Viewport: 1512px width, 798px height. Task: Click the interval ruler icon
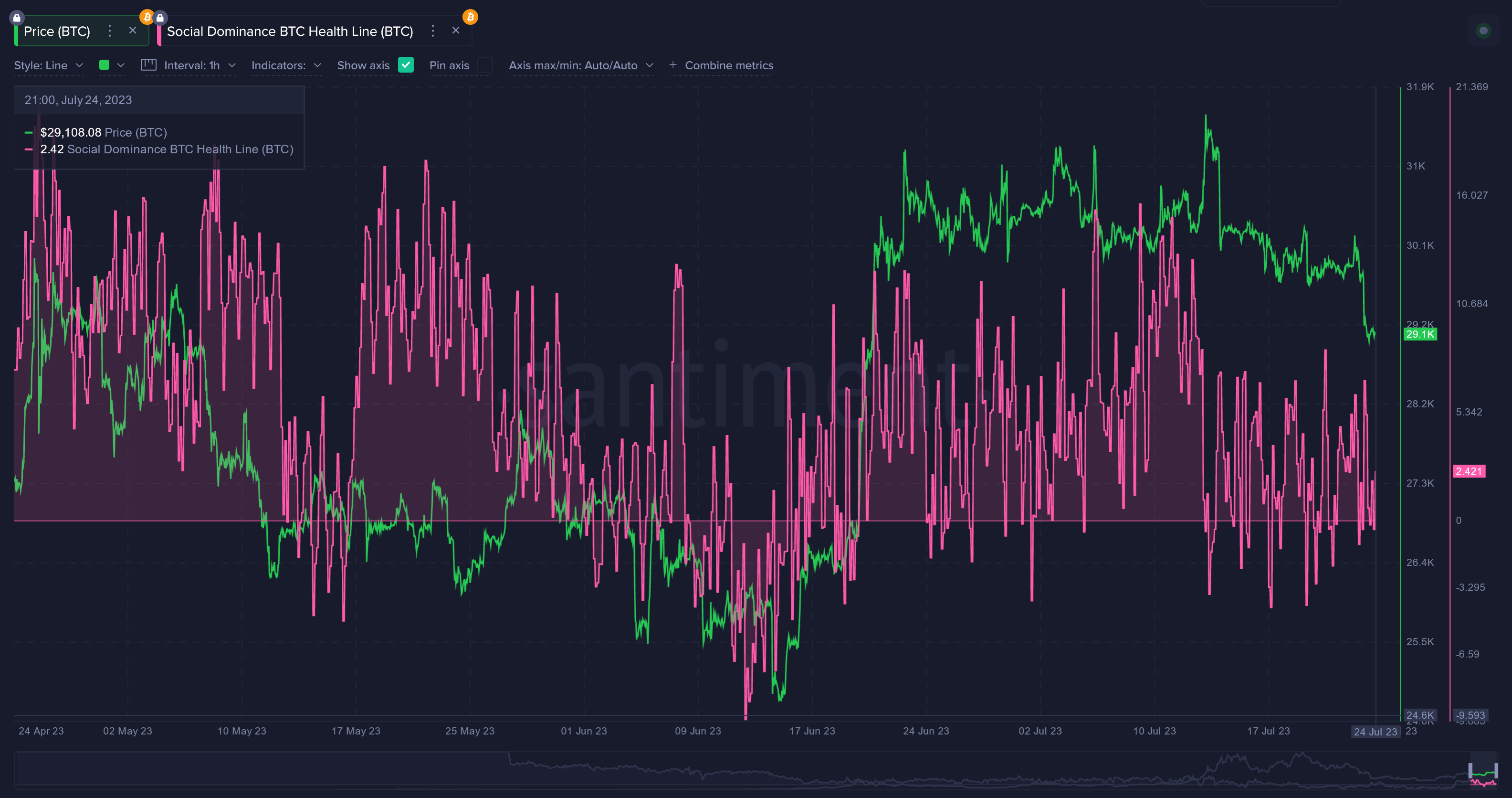148,65
